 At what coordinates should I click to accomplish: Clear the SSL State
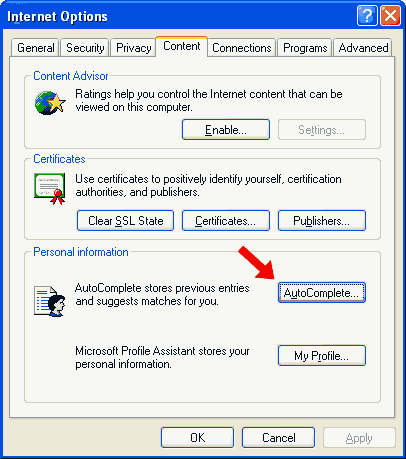click(x=125, y=220)
